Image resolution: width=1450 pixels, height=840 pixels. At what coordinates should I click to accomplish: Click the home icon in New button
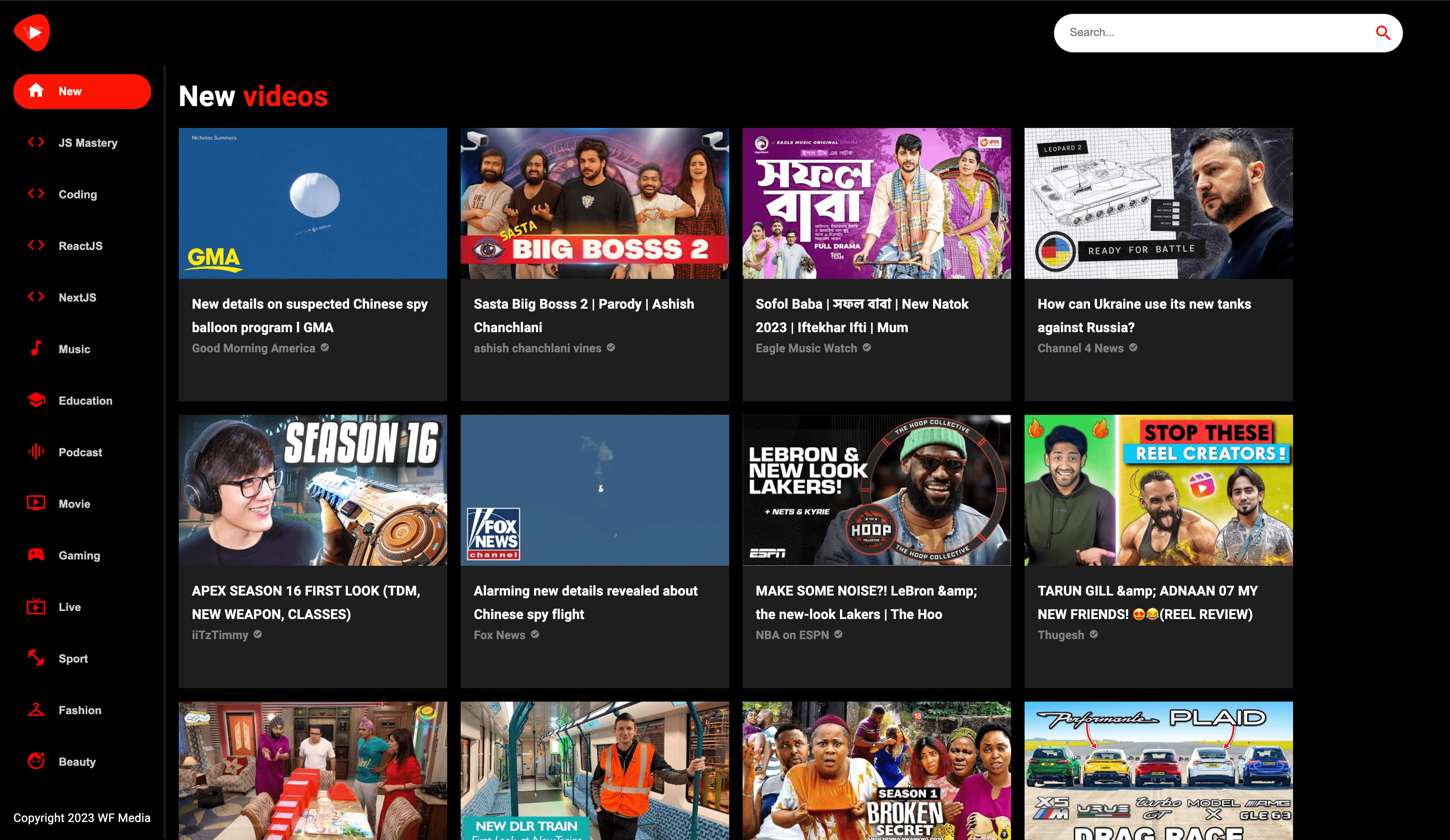coord(36,91)
